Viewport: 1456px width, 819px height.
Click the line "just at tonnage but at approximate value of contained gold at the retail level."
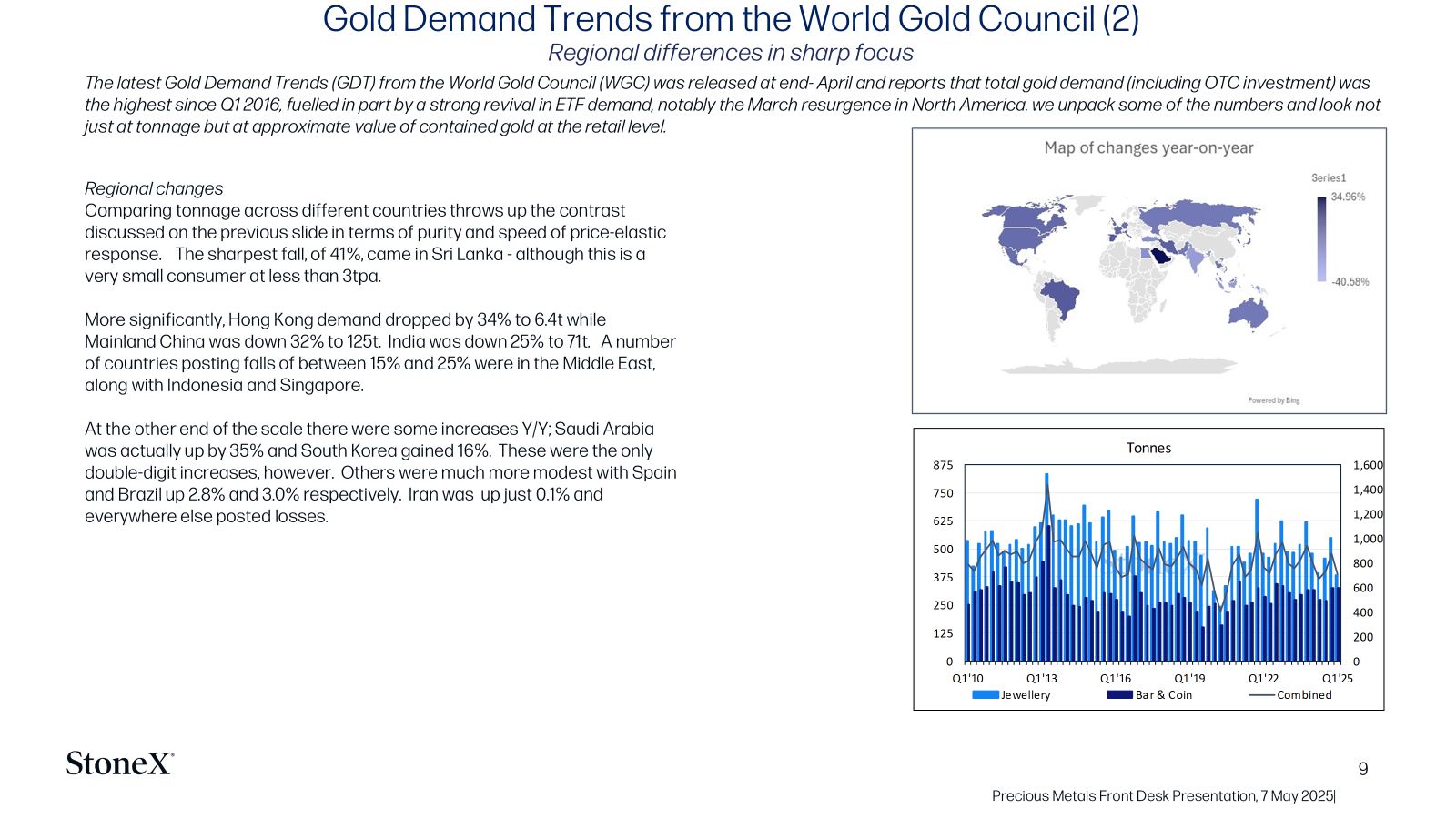click(x=376, y=126)
